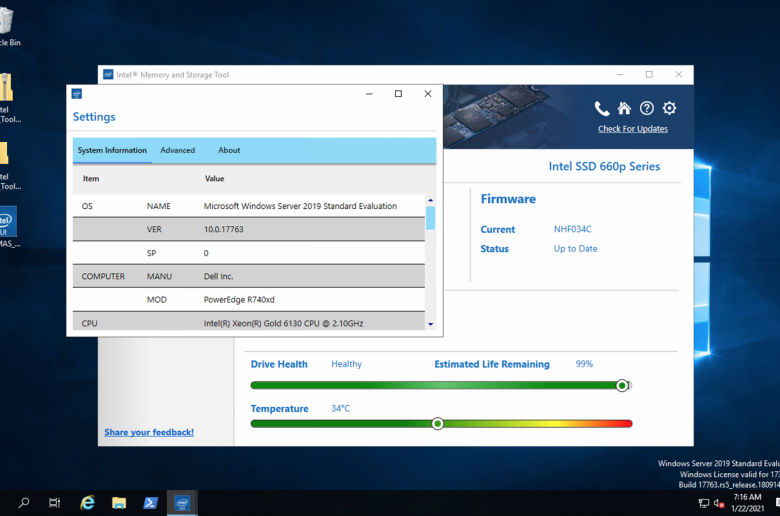Select the zipped folder desktop icon
780x516 pixels.
coord(7,98)
